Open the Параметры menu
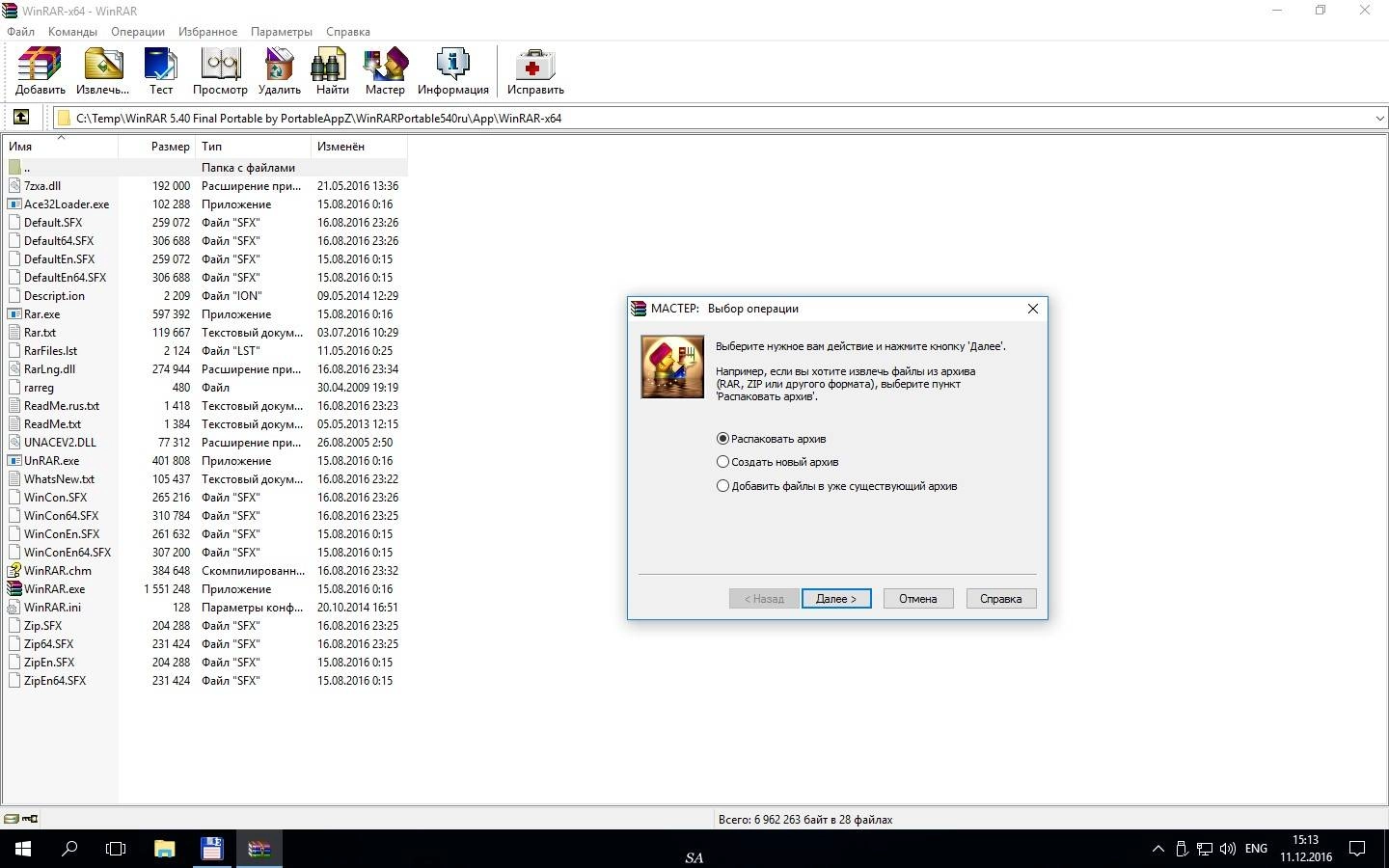Viewport: 1389px width, 868px height. coord(282,31)
